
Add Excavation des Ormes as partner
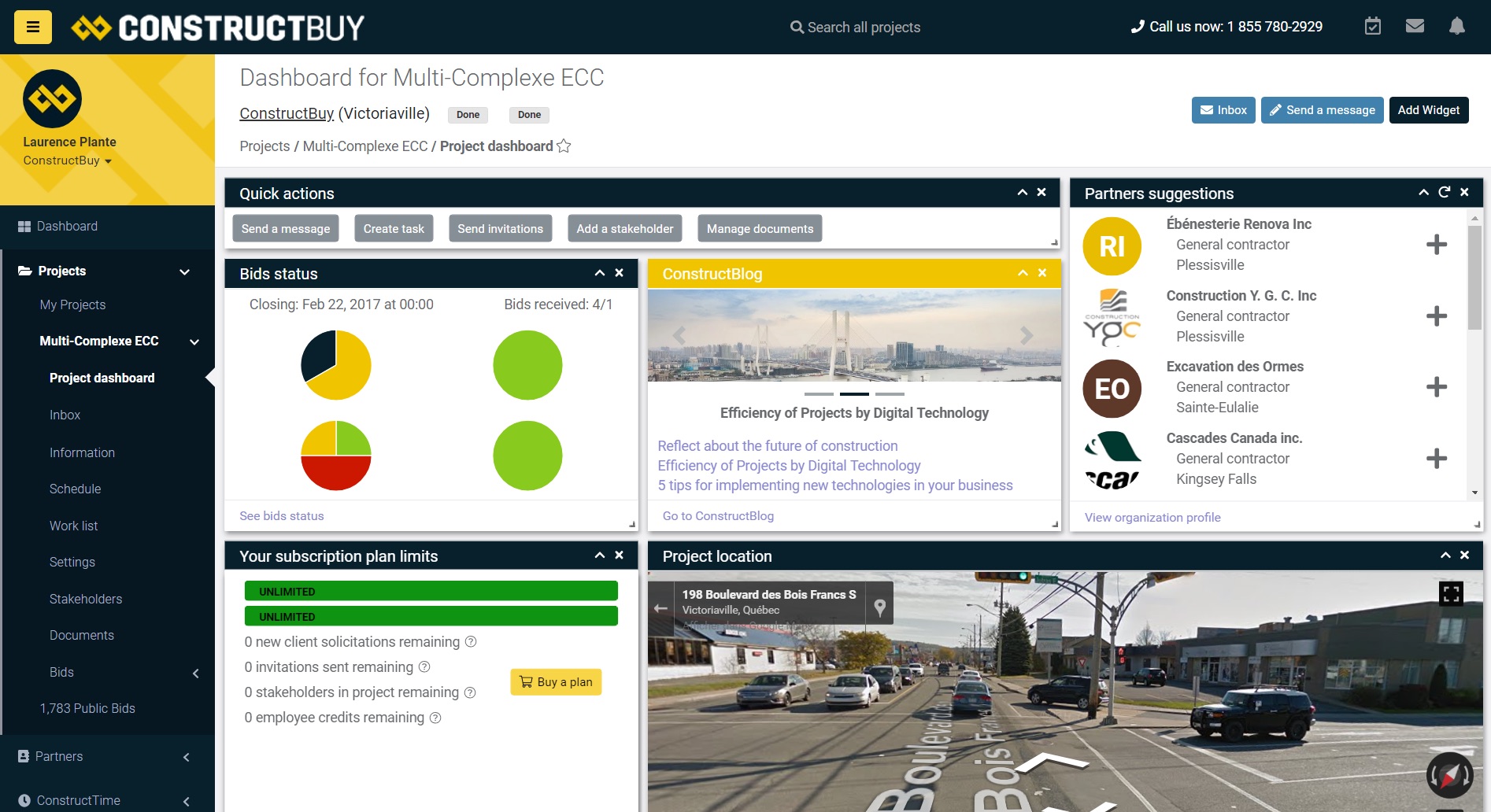tap(1437, 387)
